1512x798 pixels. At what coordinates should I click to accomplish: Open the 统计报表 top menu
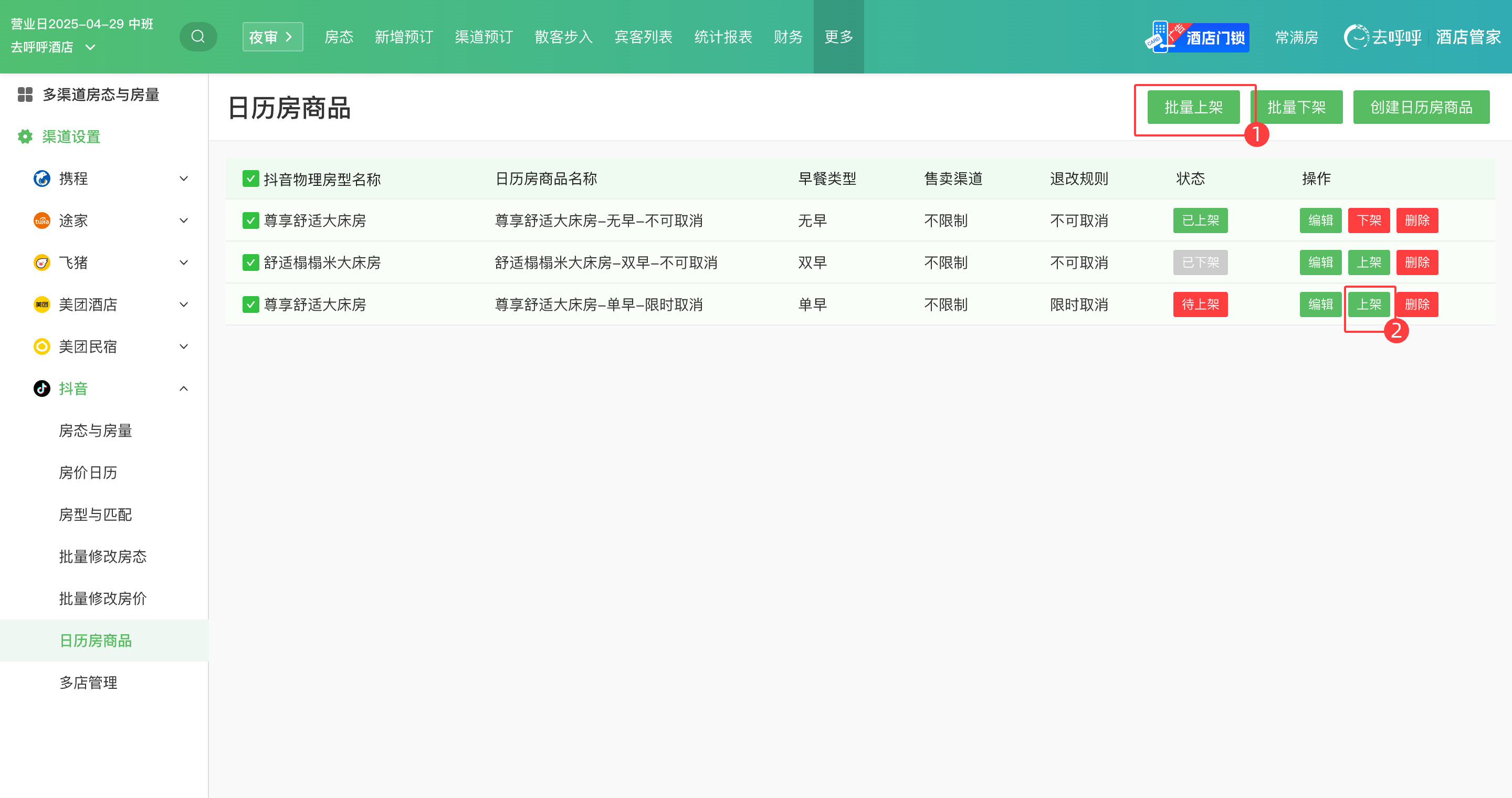point(722,37)
